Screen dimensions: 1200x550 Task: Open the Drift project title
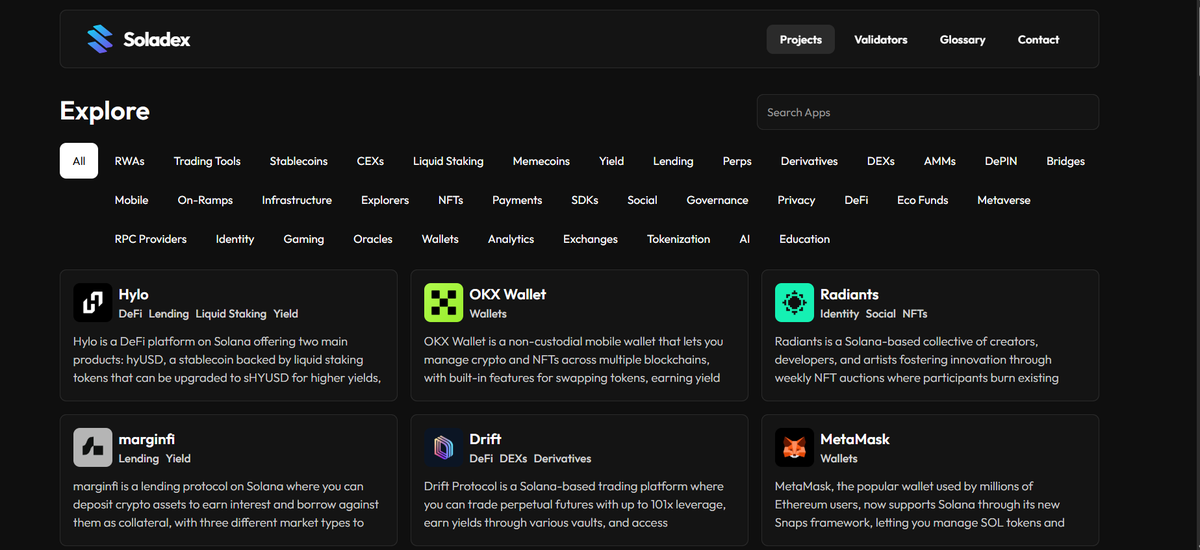click(x=485, y=439)
